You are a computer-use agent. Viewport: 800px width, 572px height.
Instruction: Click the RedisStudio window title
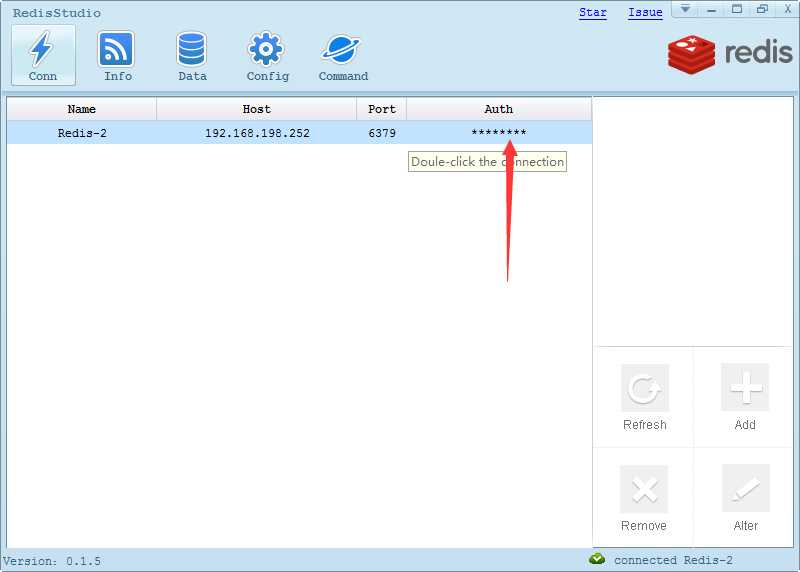click(x=57, y=13)
